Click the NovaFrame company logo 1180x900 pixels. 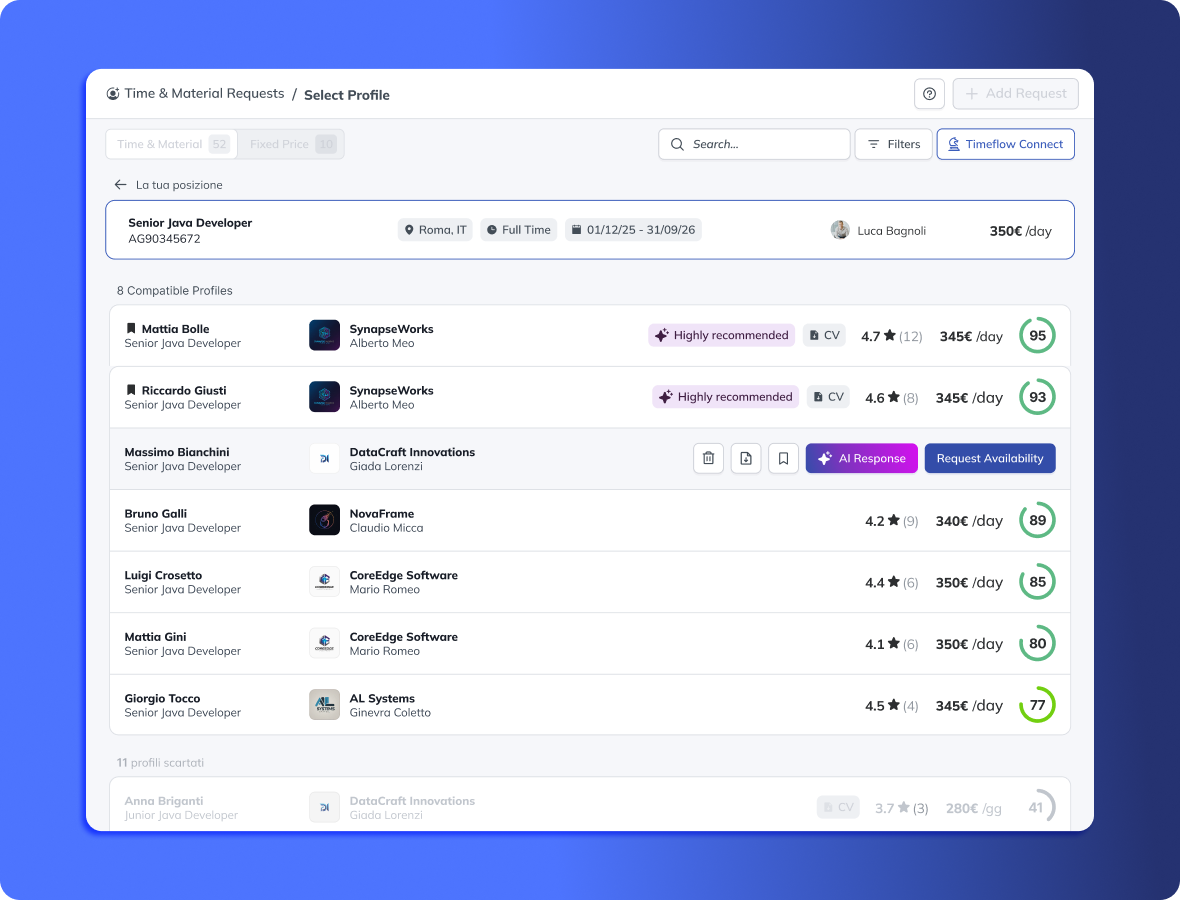pos(324,520)
